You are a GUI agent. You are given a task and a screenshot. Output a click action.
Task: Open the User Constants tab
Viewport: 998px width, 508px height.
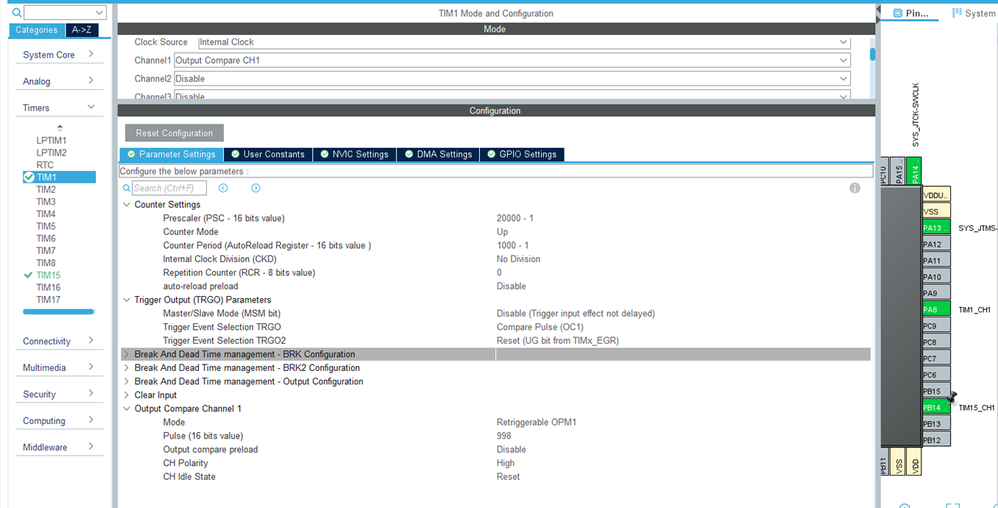tap(268, 154)
